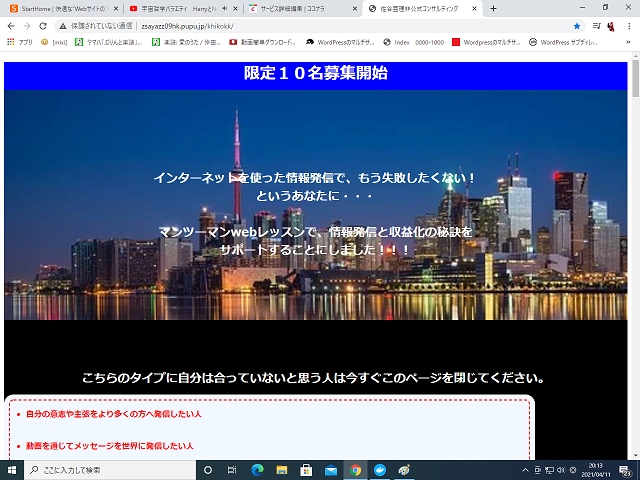Close the YouTube tab

[x=236, y=8]
